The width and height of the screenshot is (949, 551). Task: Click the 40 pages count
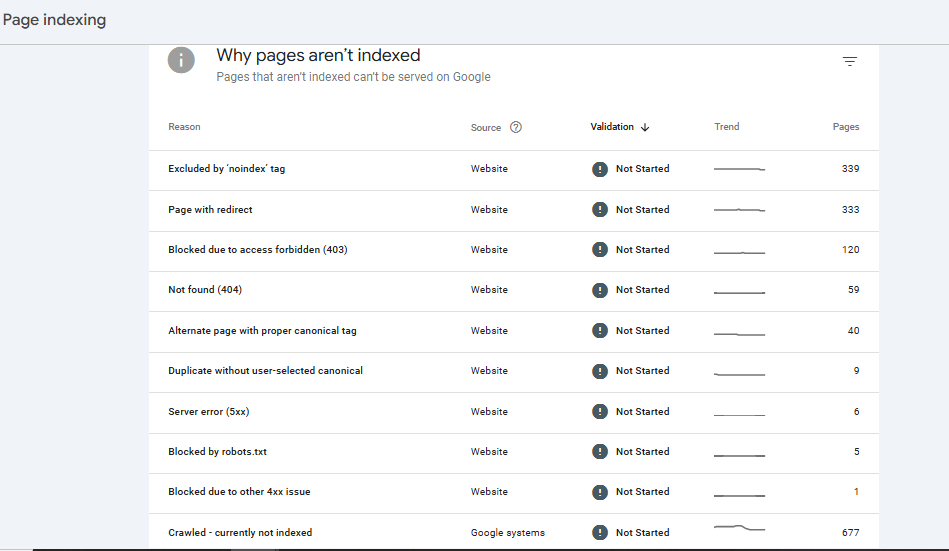[x=853, y=331]
